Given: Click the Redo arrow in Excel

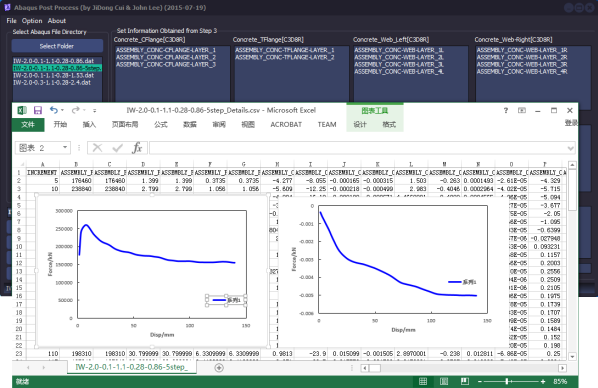Looking at the screenshot, I should coord(76,110).
